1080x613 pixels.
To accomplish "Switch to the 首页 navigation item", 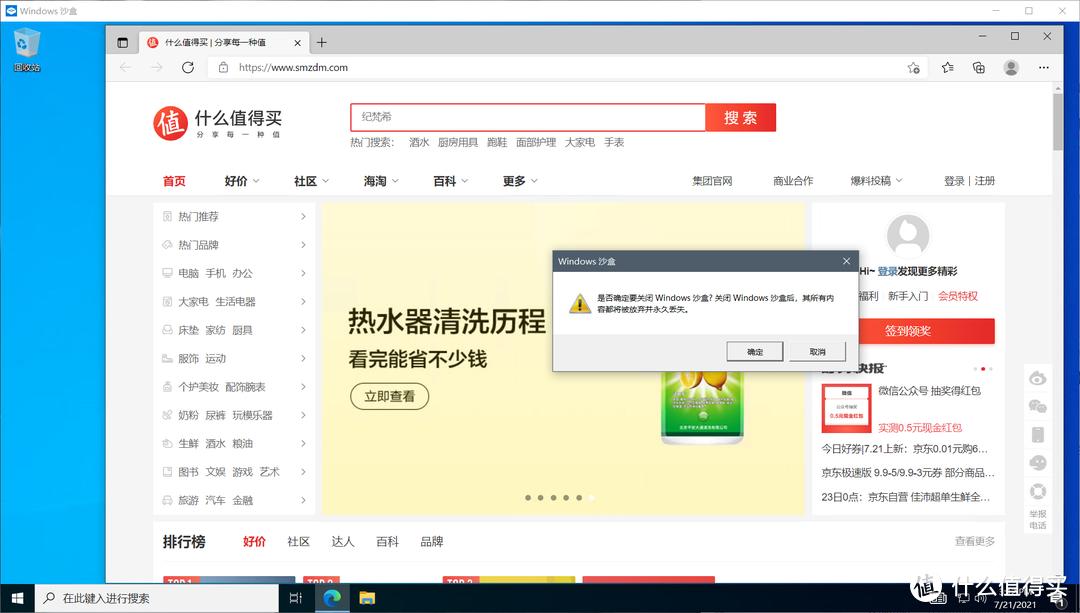I will pyautogui.click(x=174, y=181).
